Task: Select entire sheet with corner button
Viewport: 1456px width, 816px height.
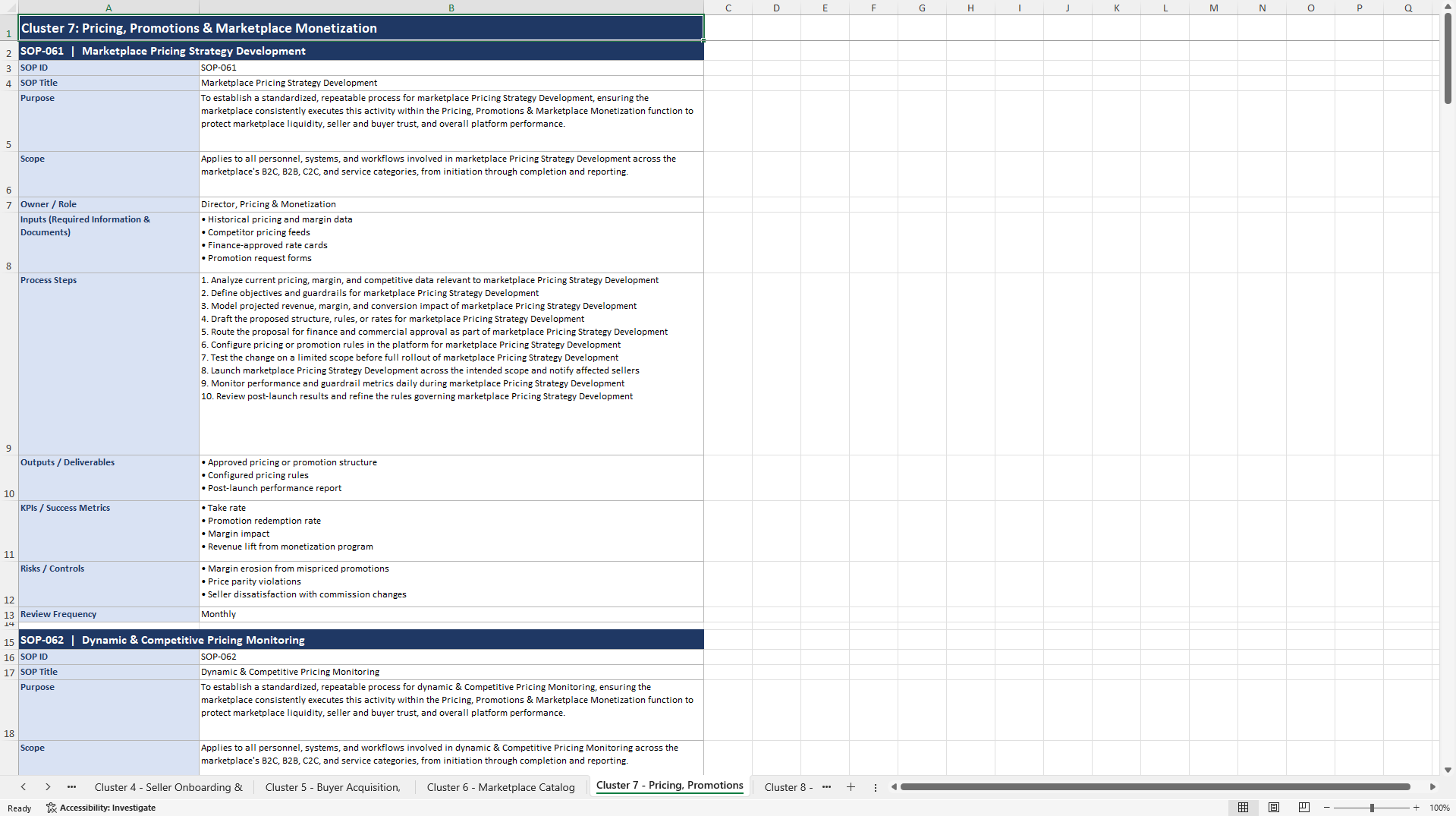Action: click(9, 8)
